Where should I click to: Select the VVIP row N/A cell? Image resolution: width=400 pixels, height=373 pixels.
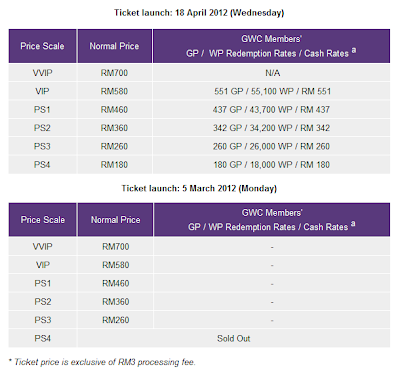[x=272, y=73]
